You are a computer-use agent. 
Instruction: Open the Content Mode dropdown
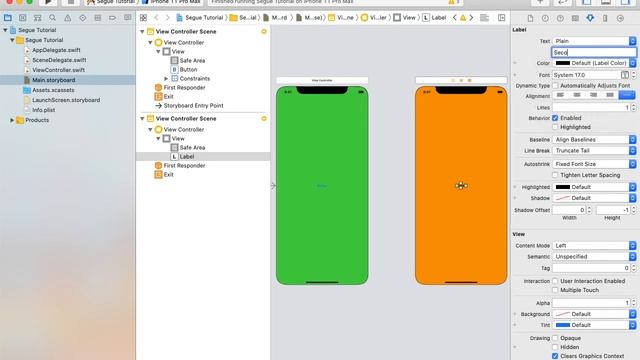[594, 245]
